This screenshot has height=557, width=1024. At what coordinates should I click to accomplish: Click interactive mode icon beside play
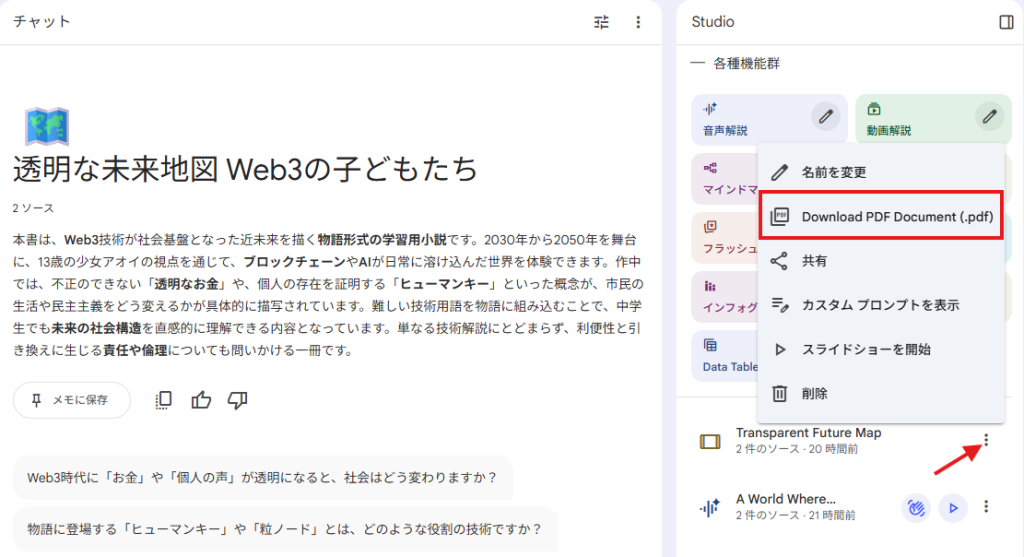click(x=915, y=508)
